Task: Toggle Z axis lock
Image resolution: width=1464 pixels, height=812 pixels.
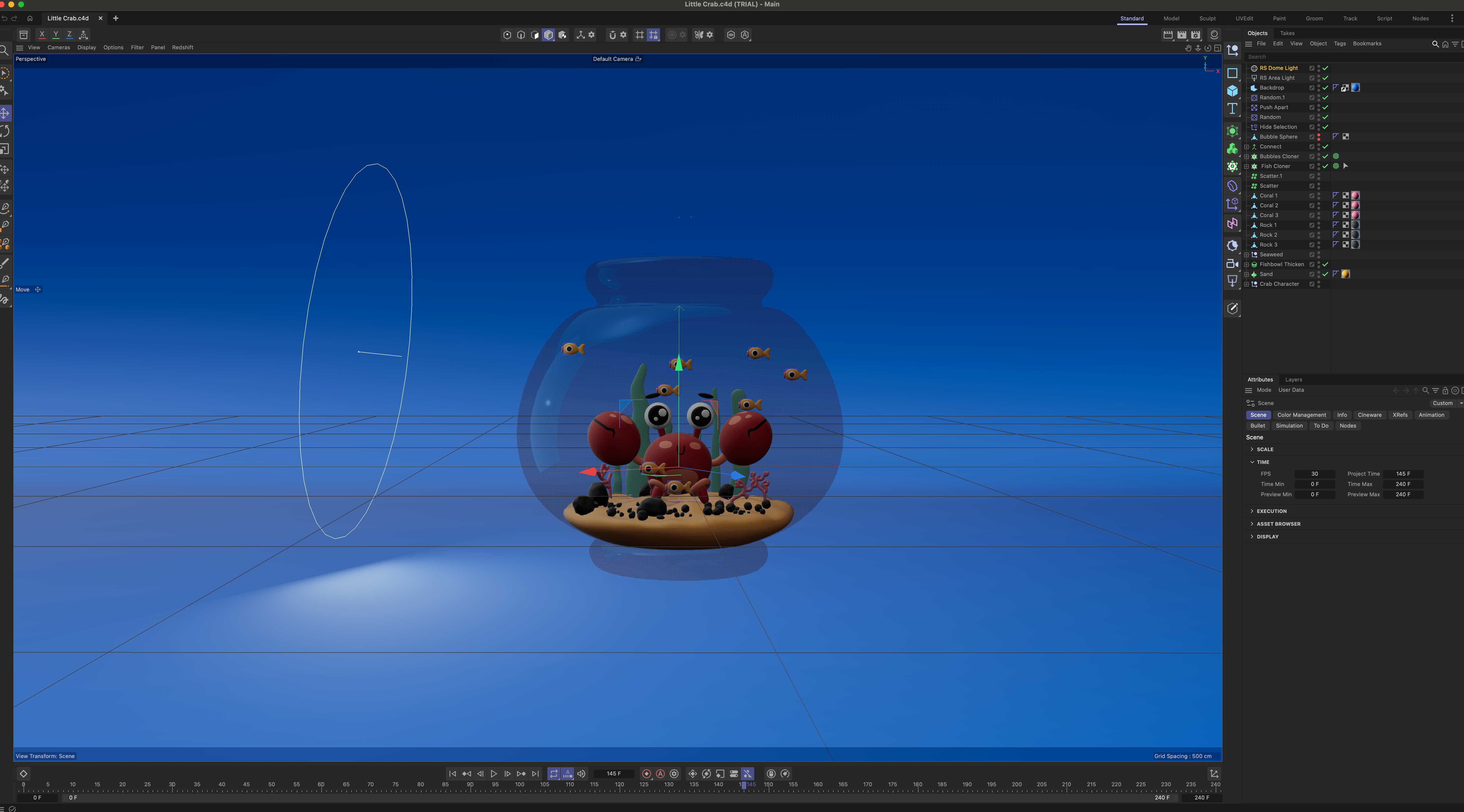Action: point(69,35)
